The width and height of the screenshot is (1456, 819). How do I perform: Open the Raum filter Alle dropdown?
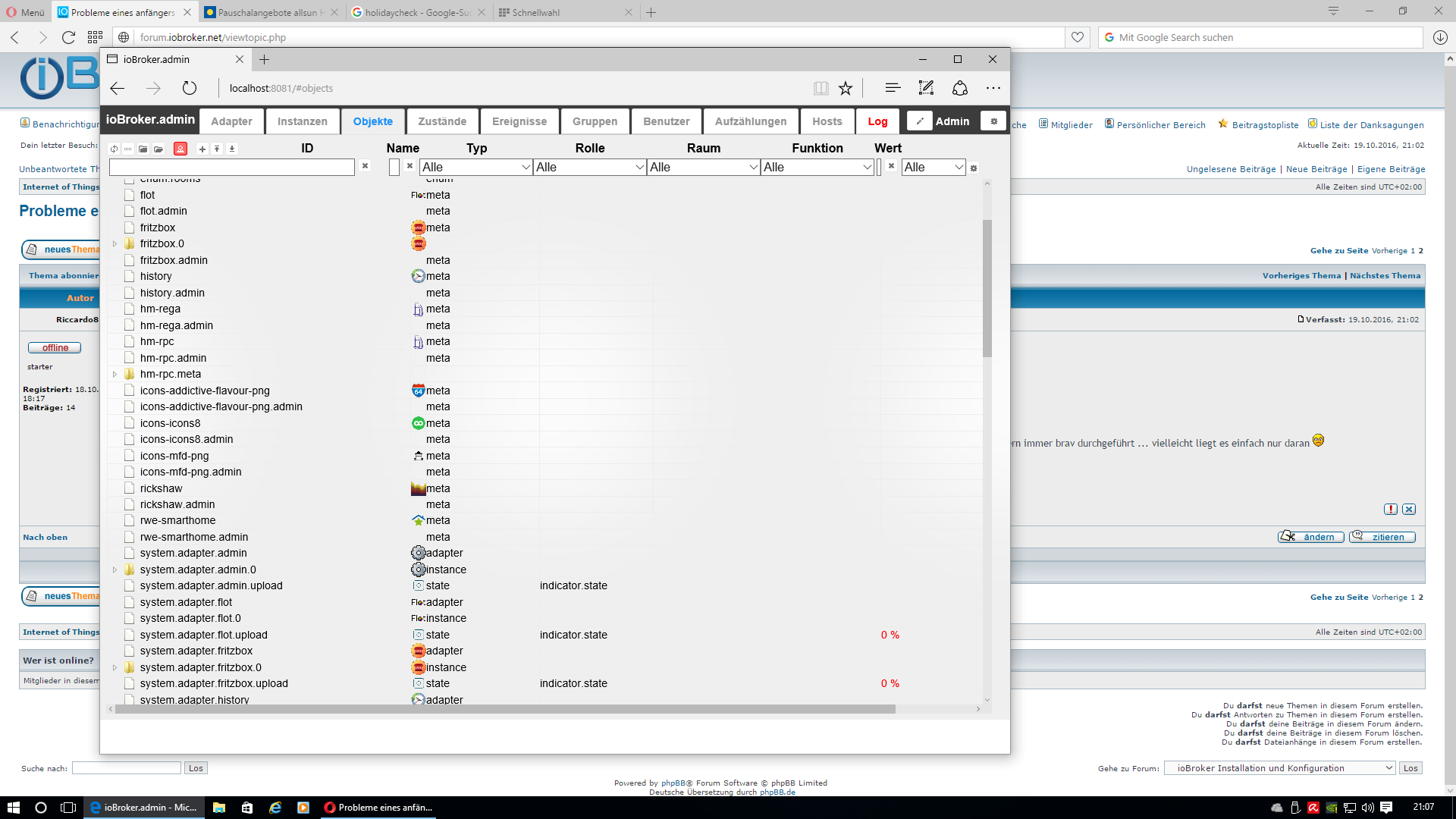coord(703,167)
